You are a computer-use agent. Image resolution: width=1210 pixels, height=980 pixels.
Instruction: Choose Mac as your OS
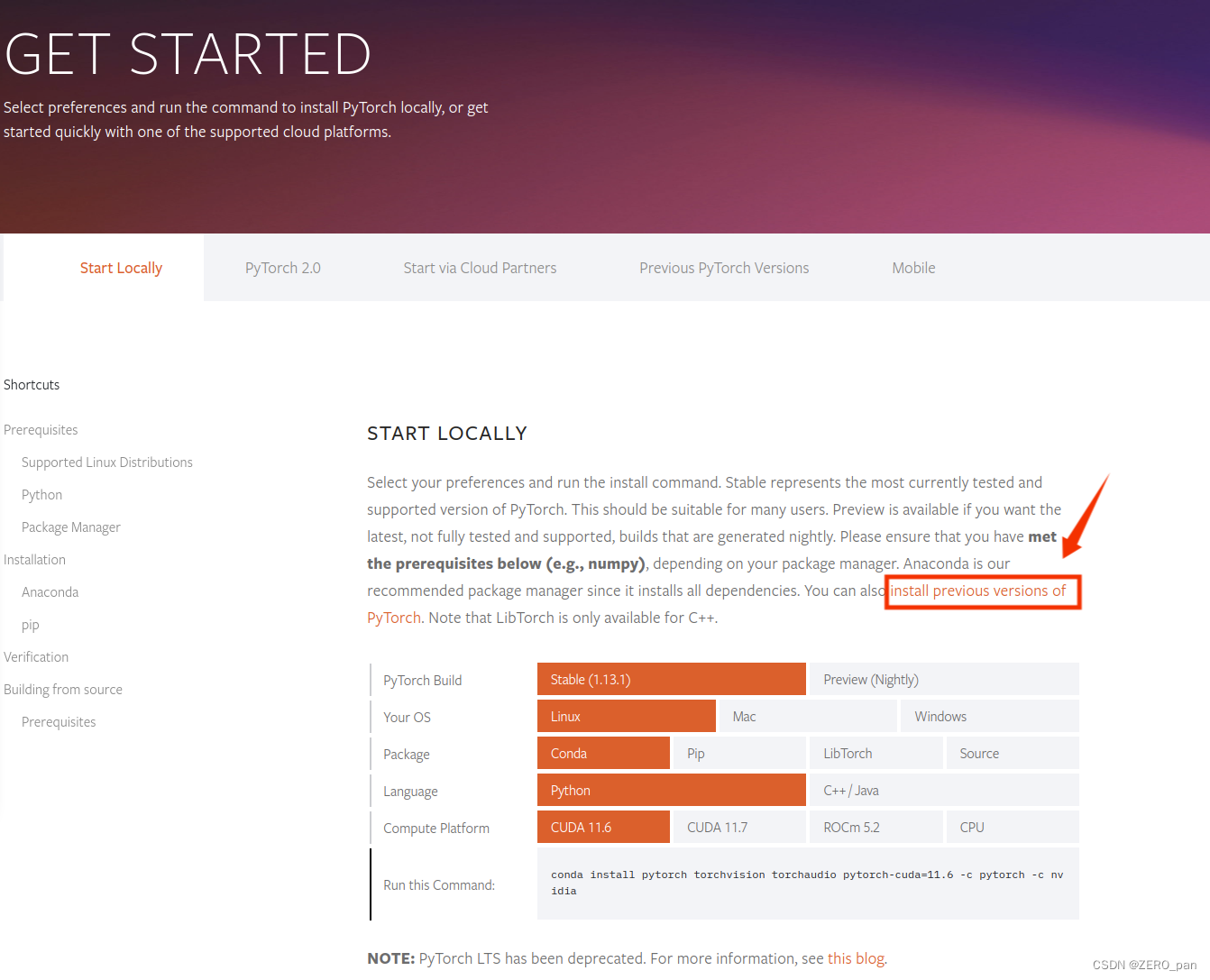(x=808, y=716)
